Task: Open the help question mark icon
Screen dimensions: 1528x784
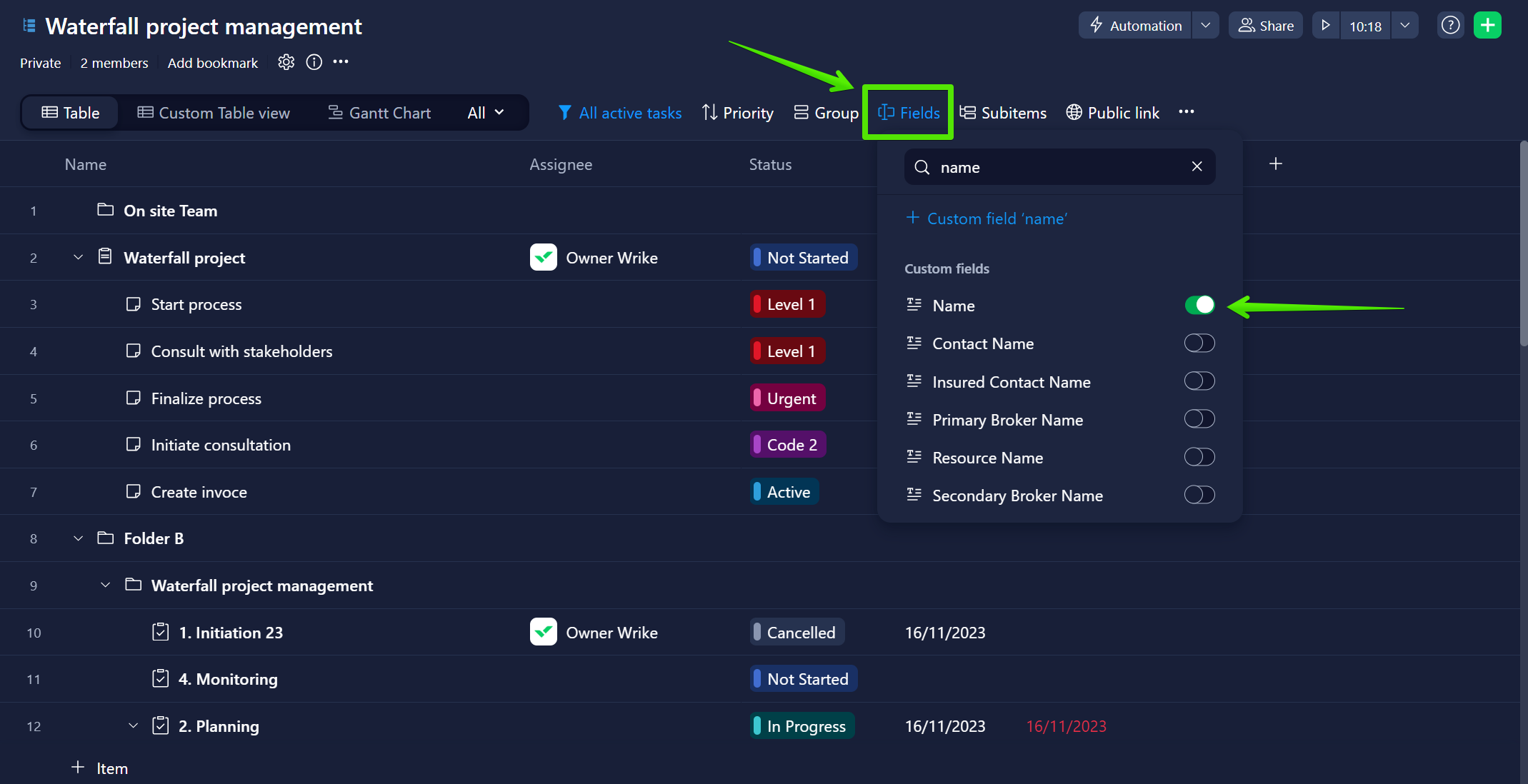Action: point(1449,26)
